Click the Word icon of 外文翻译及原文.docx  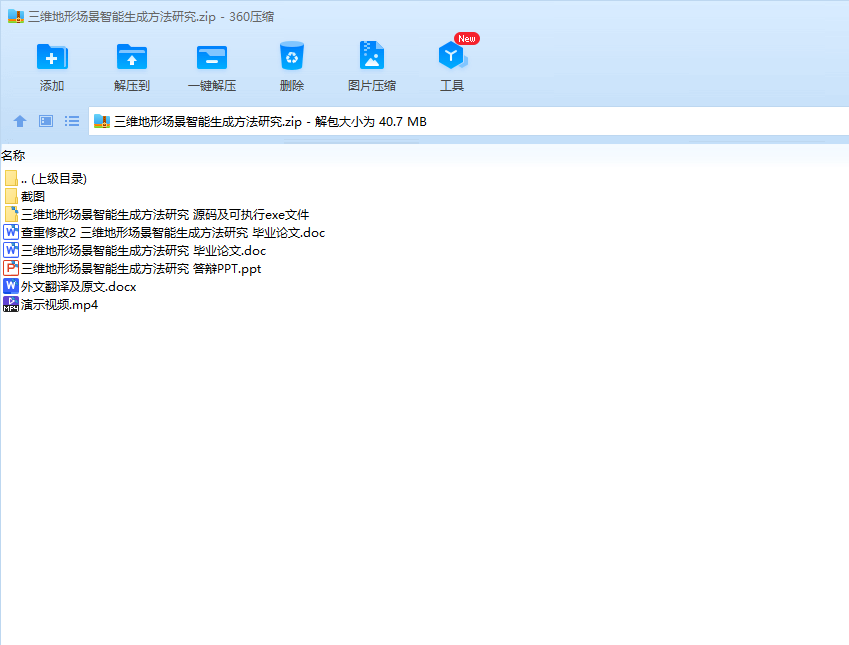[11, 286]
